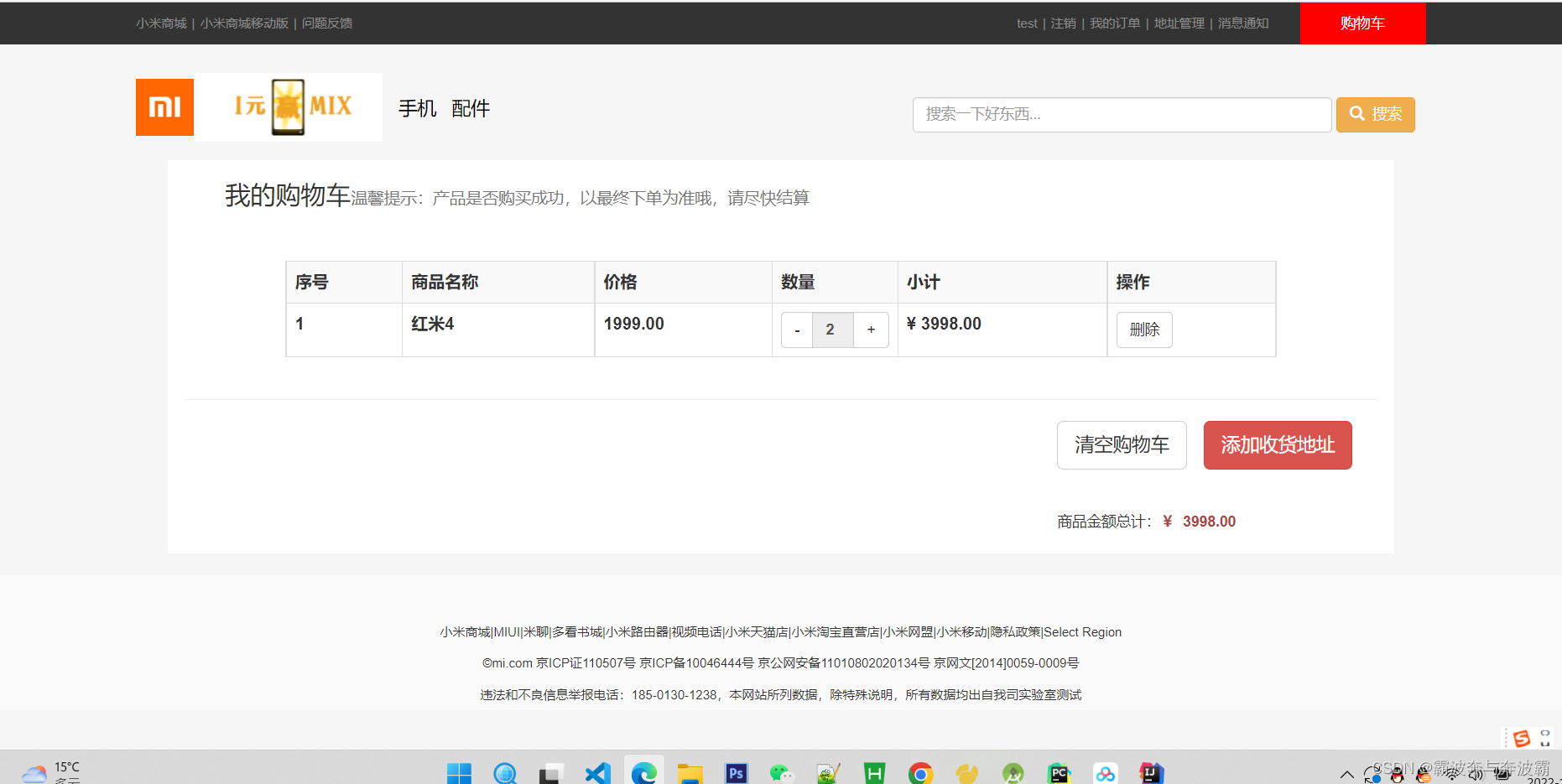The width and height of the screenshot is (1562, 784).
Task: Open the footer 隐私政策 link
Action: tap(1015, 632)
